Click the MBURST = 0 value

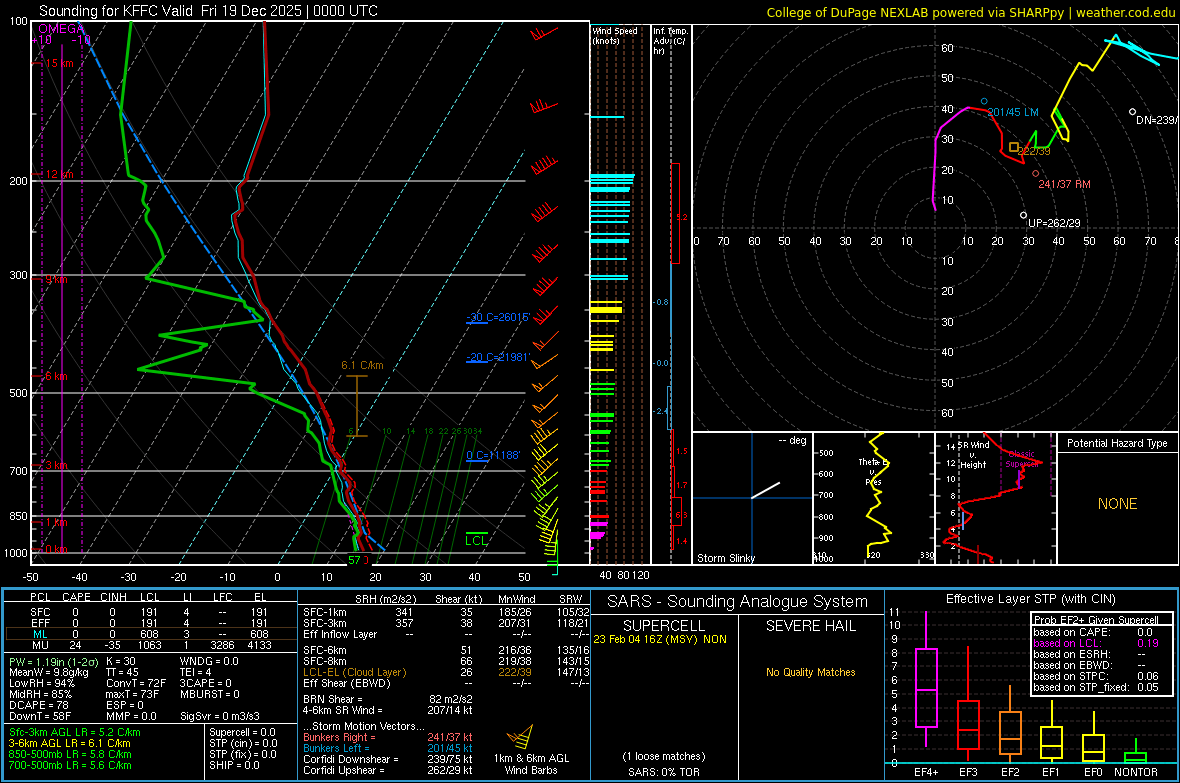[211, 694]
